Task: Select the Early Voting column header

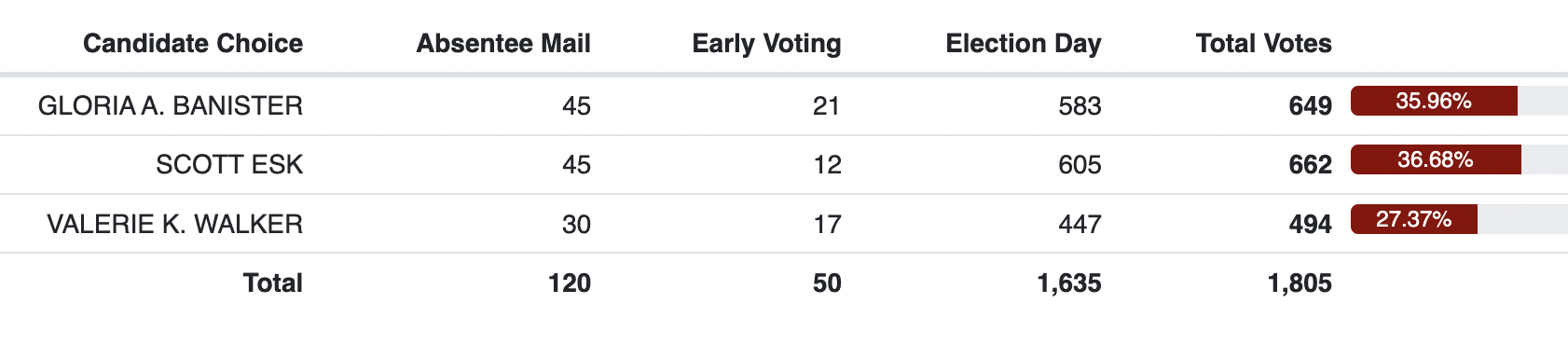Action: [x=766, y=44]
